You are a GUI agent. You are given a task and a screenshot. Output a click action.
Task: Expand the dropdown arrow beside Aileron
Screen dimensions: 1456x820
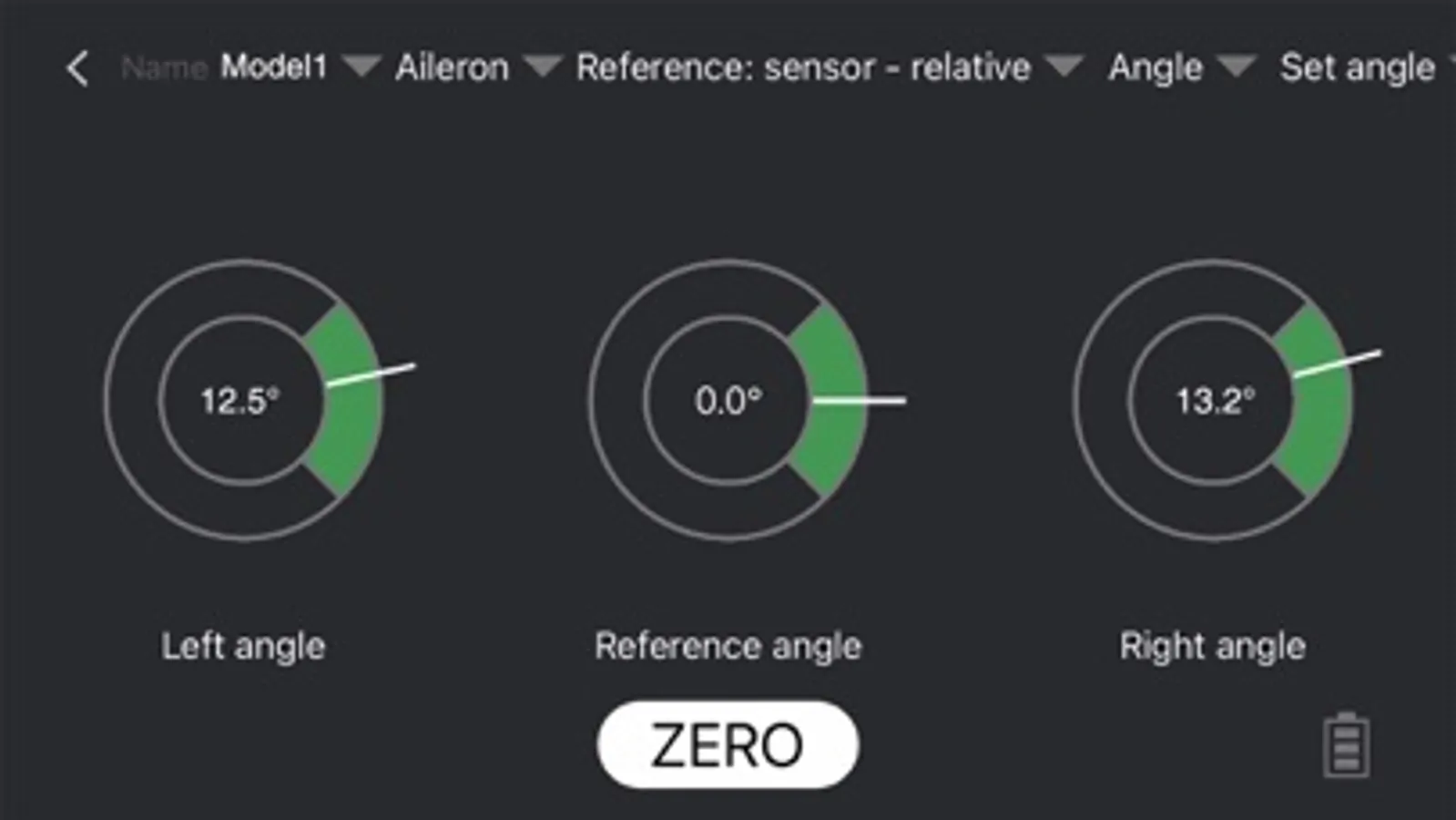pos(543,67)
